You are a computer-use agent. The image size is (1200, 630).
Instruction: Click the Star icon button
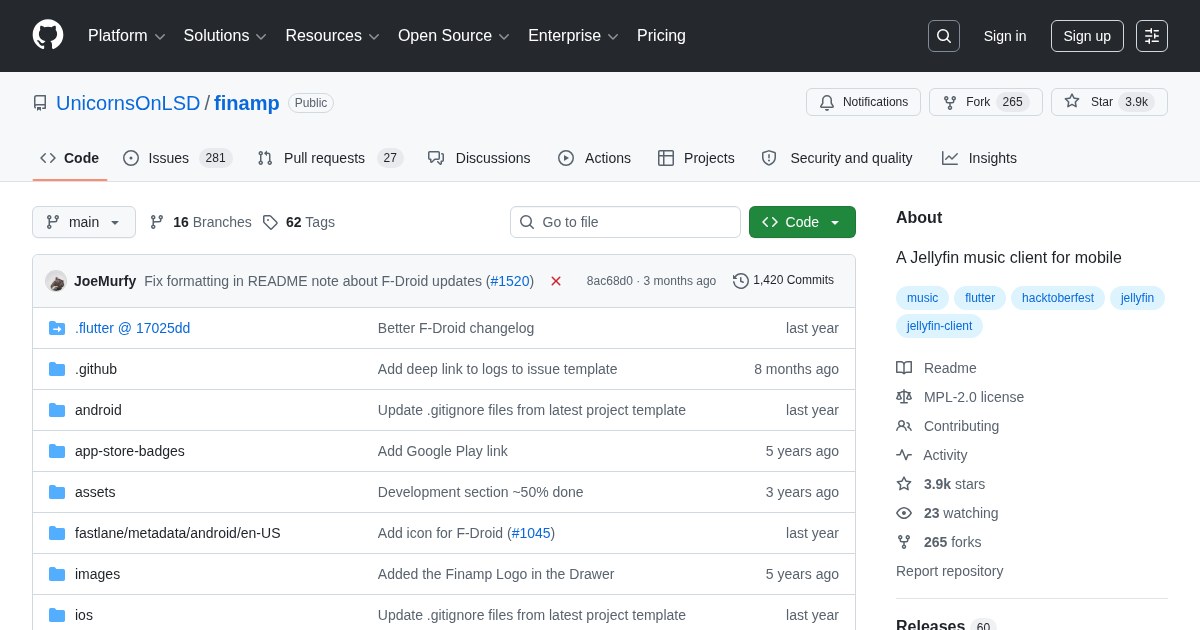[1072, 102]
